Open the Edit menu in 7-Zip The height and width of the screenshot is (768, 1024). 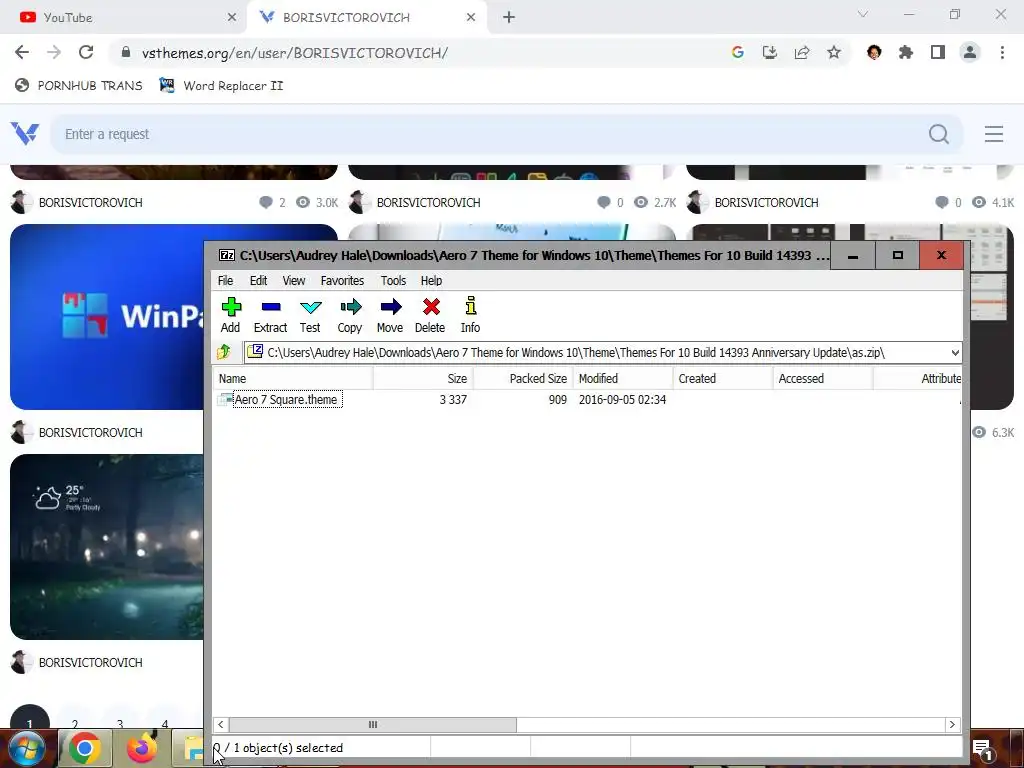coord(259,281)
